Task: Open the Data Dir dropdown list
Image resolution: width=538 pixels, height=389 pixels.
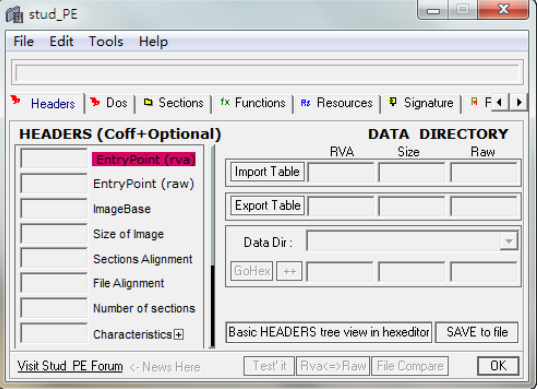Action: 508,241
